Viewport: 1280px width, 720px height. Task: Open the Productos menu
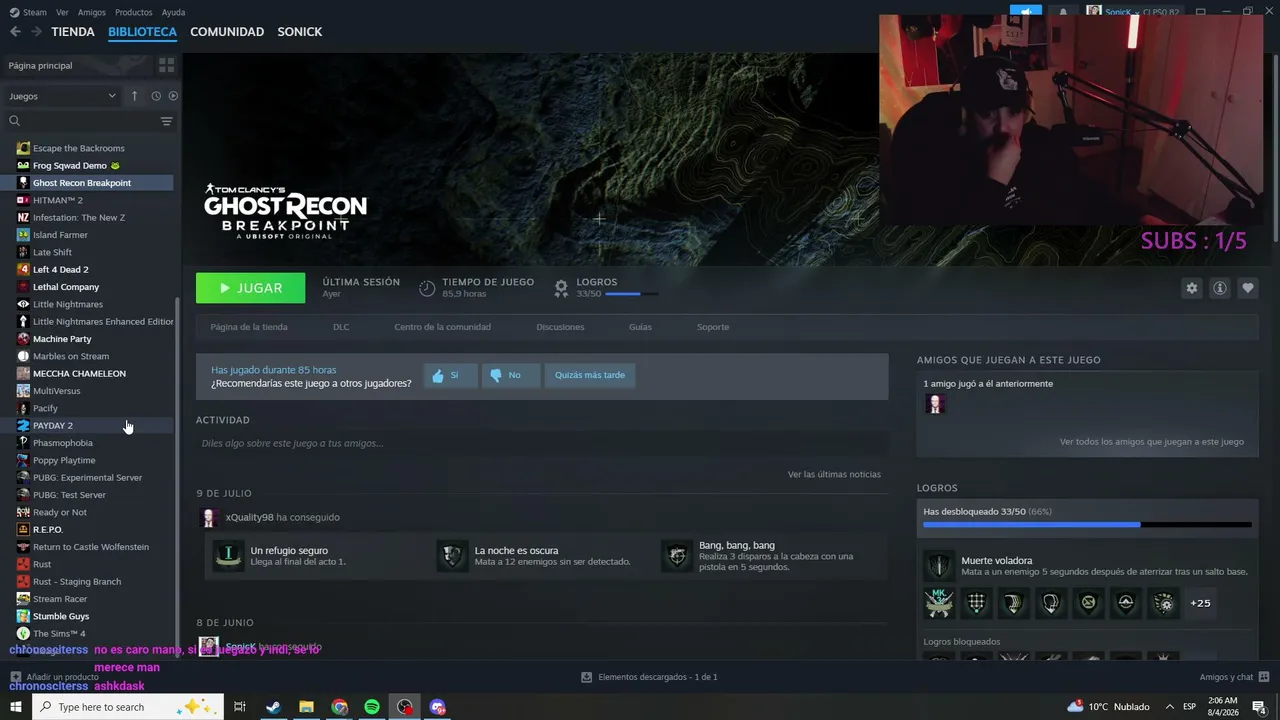click(x=134, y=12)
